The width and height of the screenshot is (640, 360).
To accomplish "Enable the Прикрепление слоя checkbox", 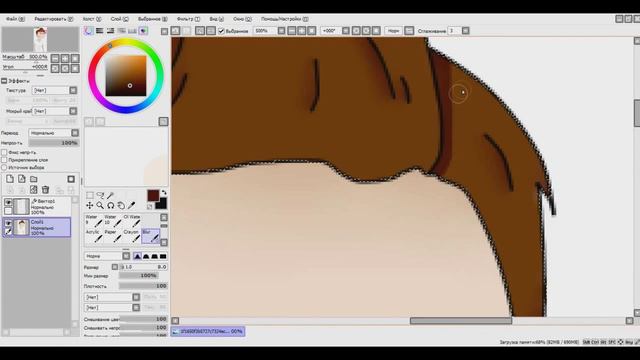I will 4,160.
